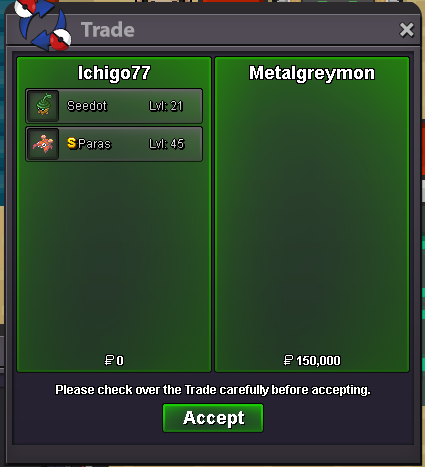Click the Metalgreymon player name header
425x467 pixels.
pyautogui.click(x=312, y=73)
